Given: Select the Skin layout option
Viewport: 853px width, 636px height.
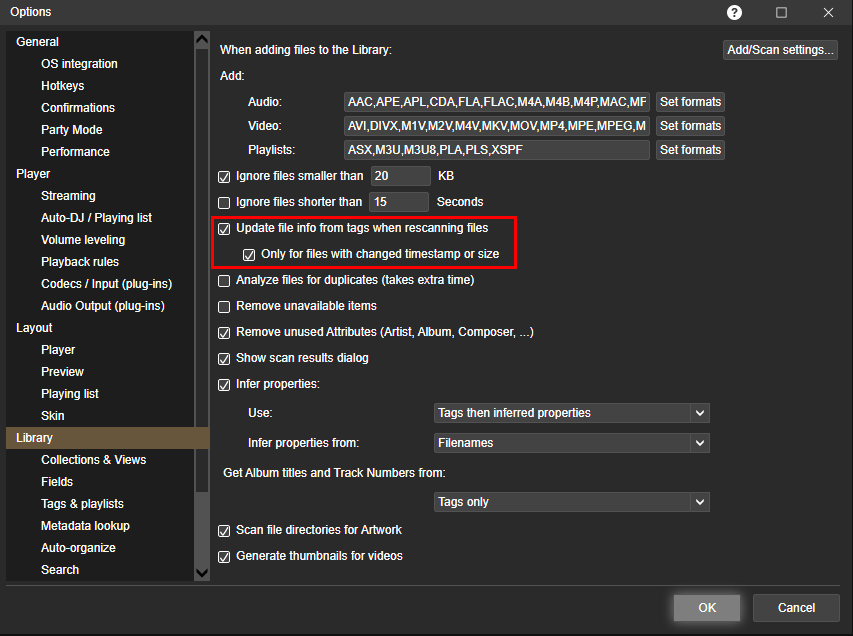Looking at the screenshot, I should point(52,416).
